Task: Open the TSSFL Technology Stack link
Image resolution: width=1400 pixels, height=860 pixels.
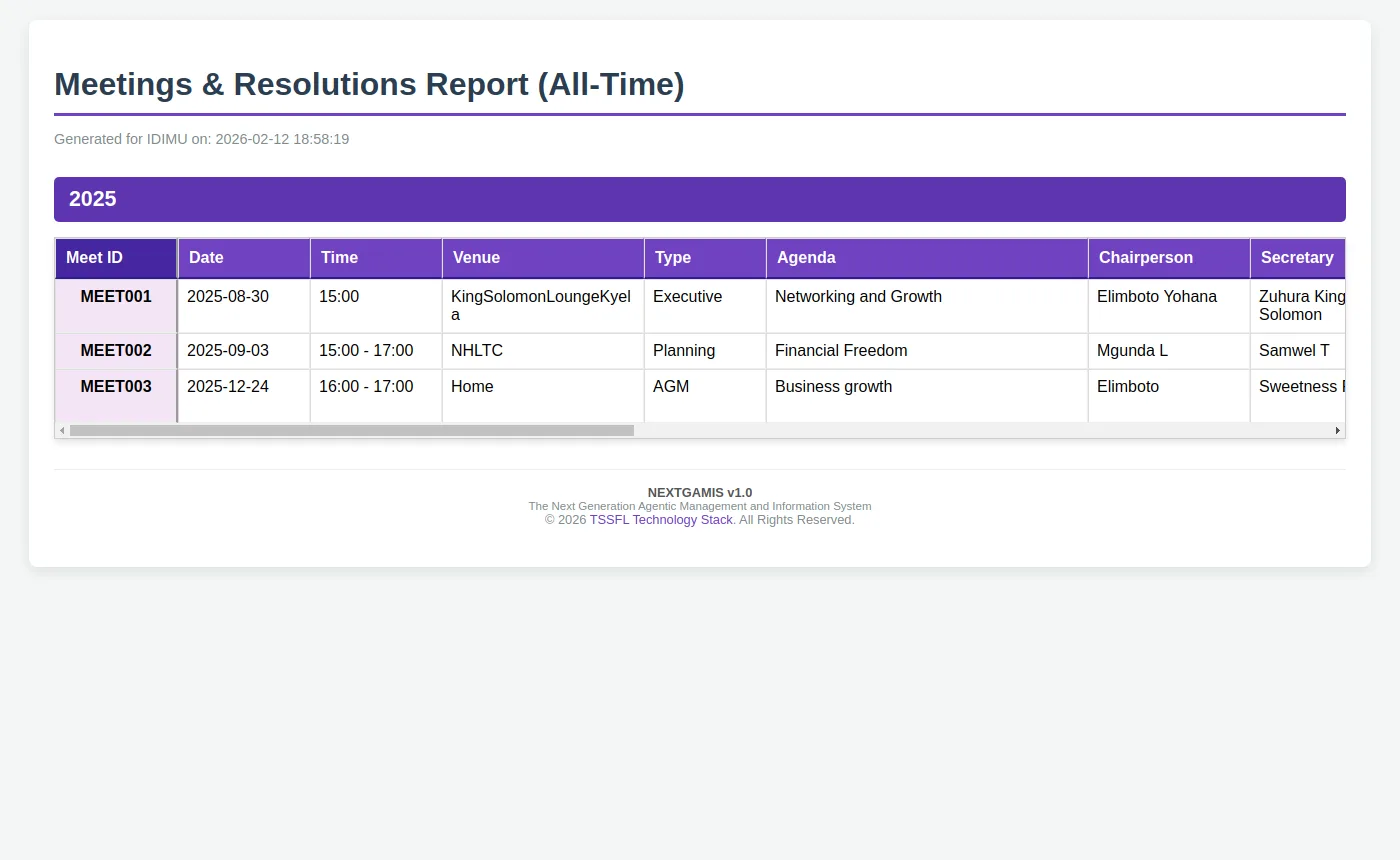Action: 661,520
